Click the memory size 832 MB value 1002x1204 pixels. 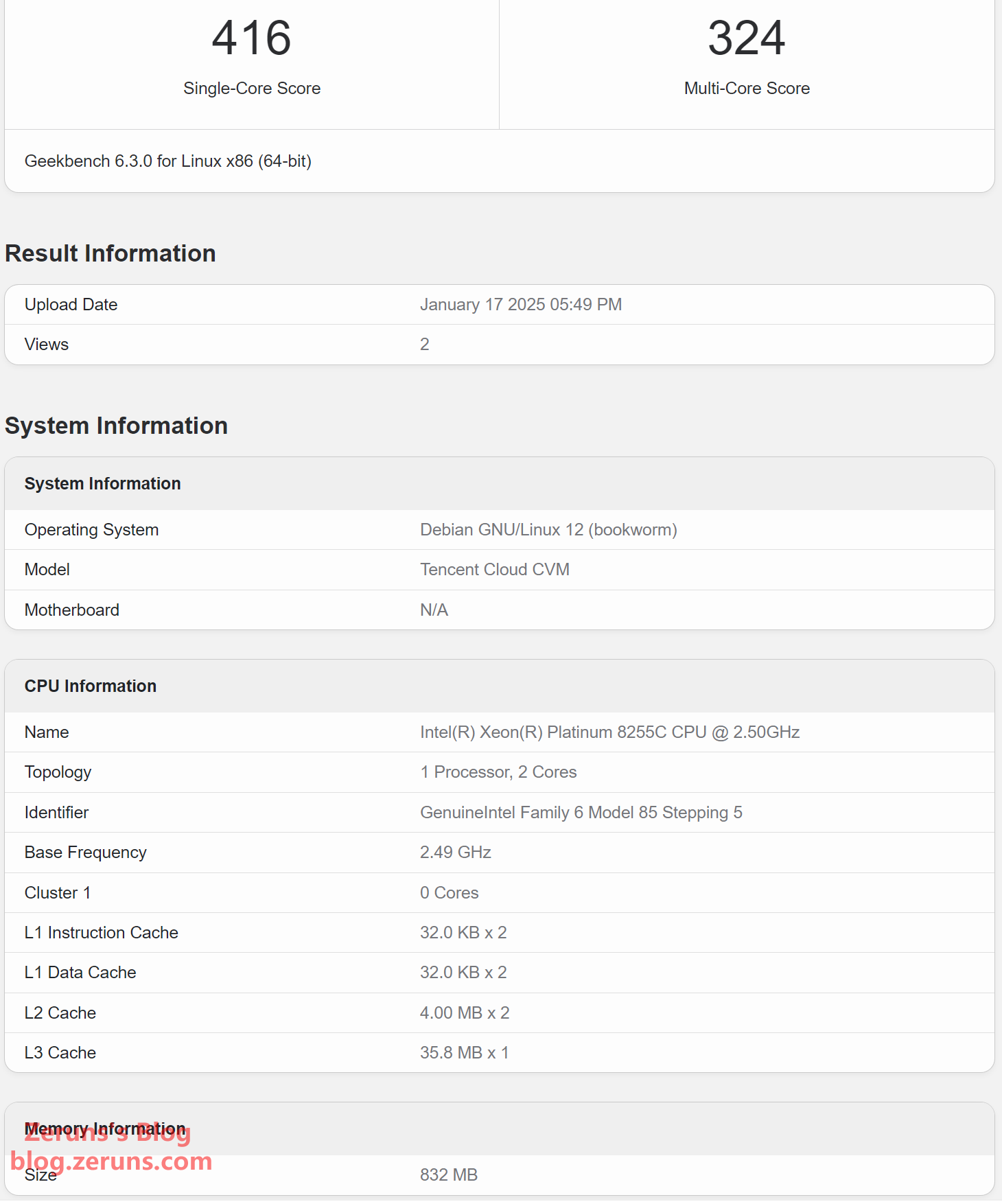pyautogui.click(x=448, y=1175)
